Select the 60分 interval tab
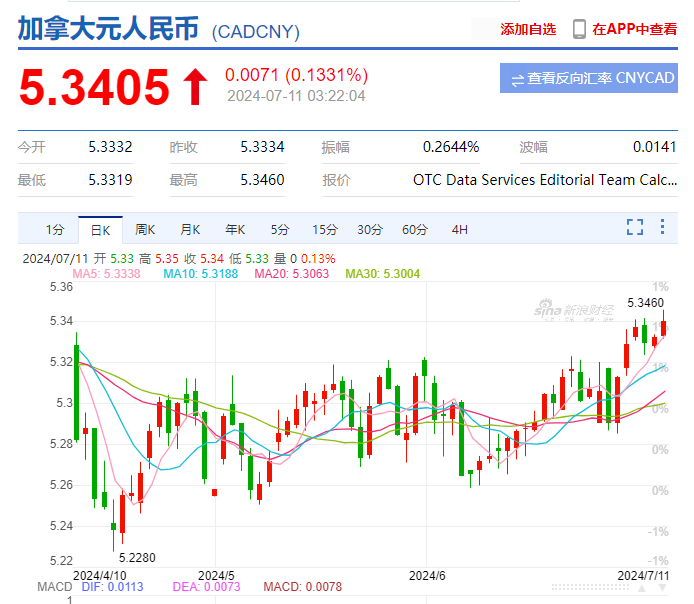The image size is (694, 604). (x=415, y=230)
